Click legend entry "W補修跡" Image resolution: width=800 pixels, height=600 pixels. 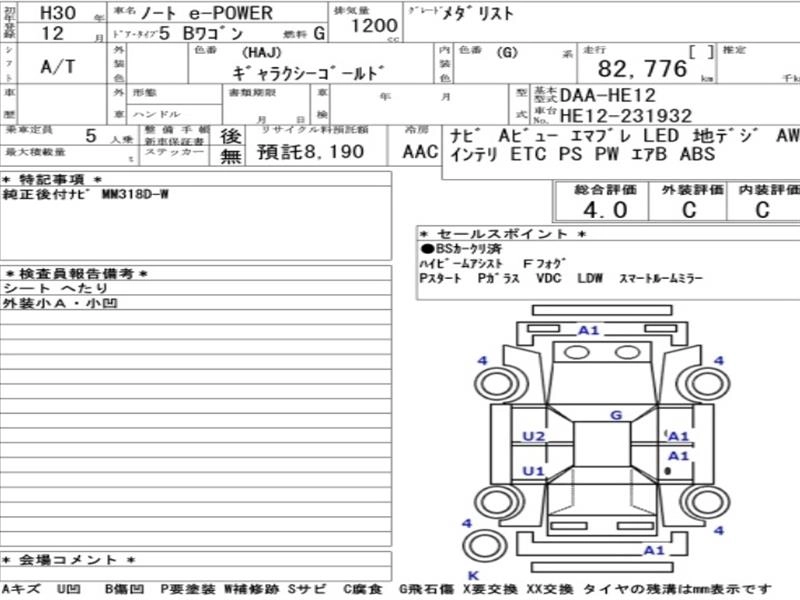tap(251, 589)
